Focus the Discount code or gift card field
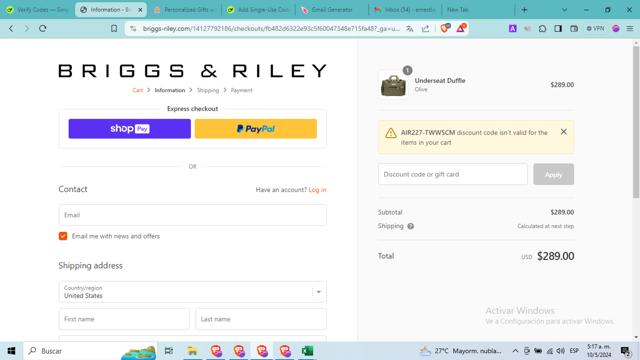This screenshot has width=640, height=360. tap(453, 174)
